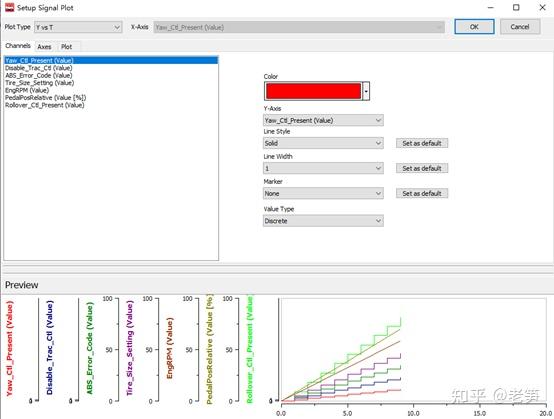
Task: Click the red color swatch
Action: pyautogui.click(x=313, y=91)
